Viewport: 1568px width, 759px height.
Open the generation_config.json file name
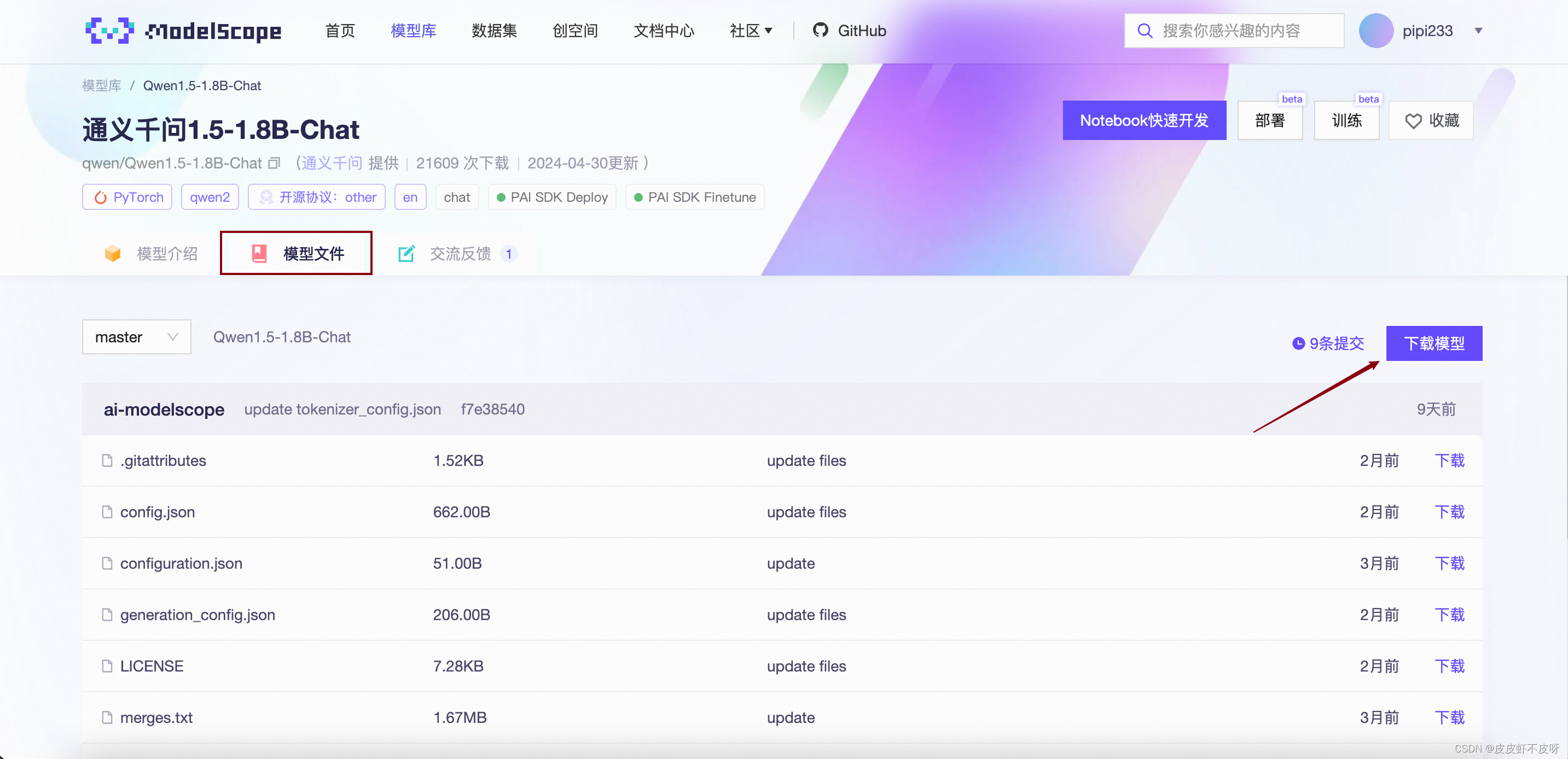[198, 614]
